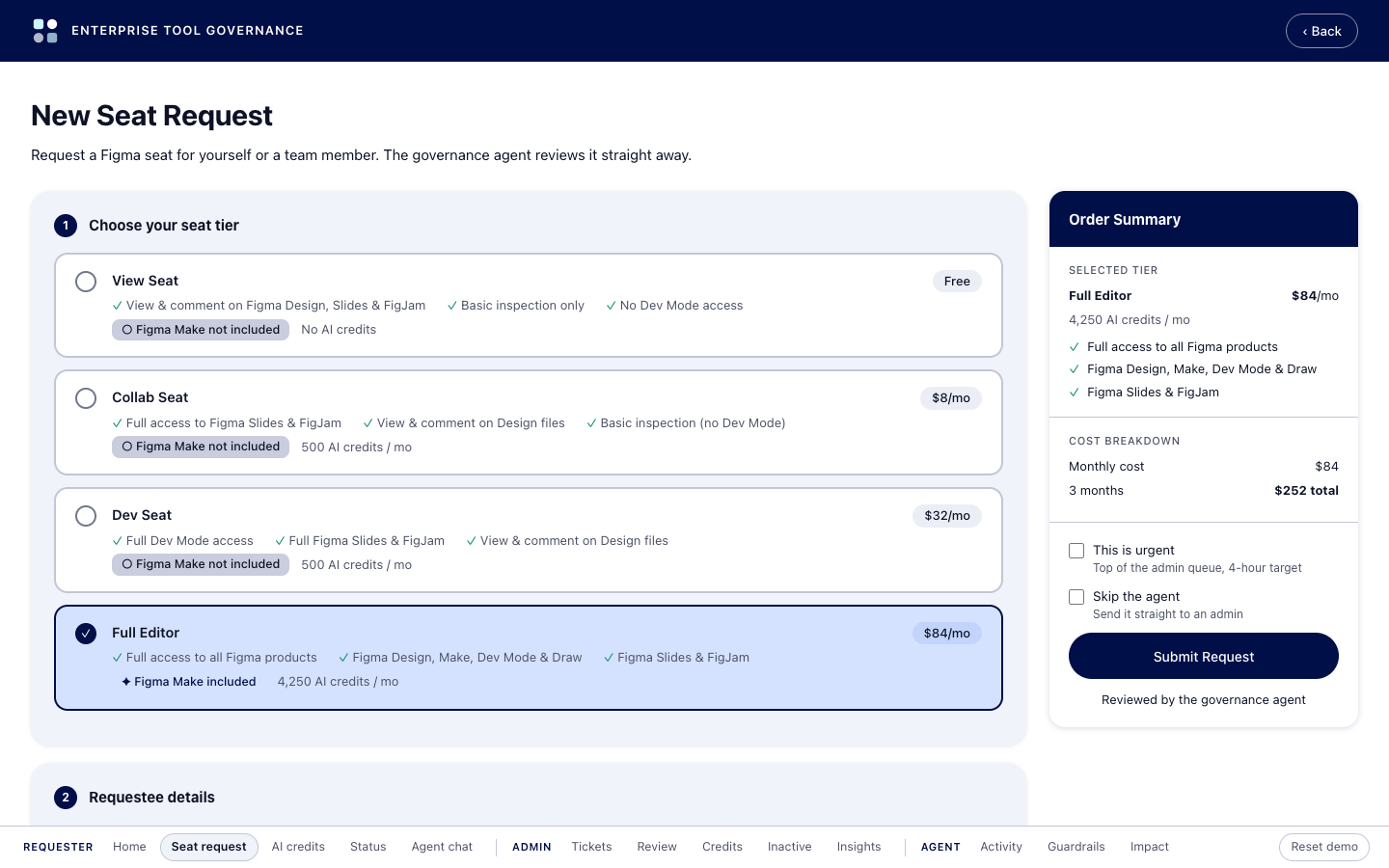
Task: Click the 4,250 AI credits / mo summary line
Action: pyautogui.click(x=1130, y=320)
